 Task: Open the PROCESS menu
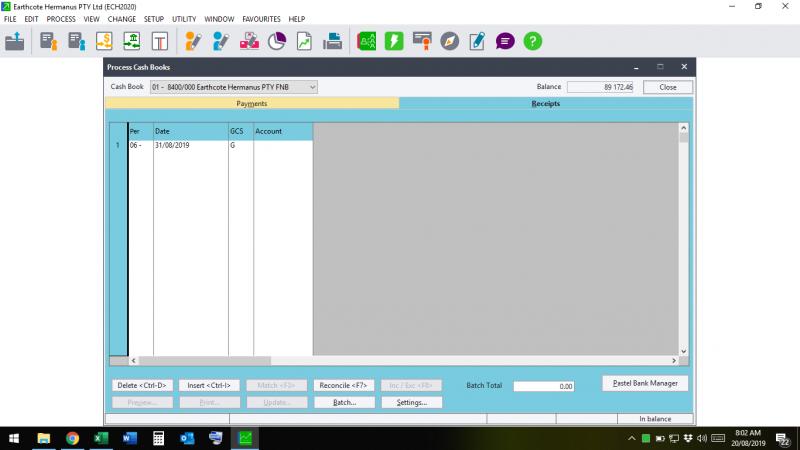click(x=61, y=19)
